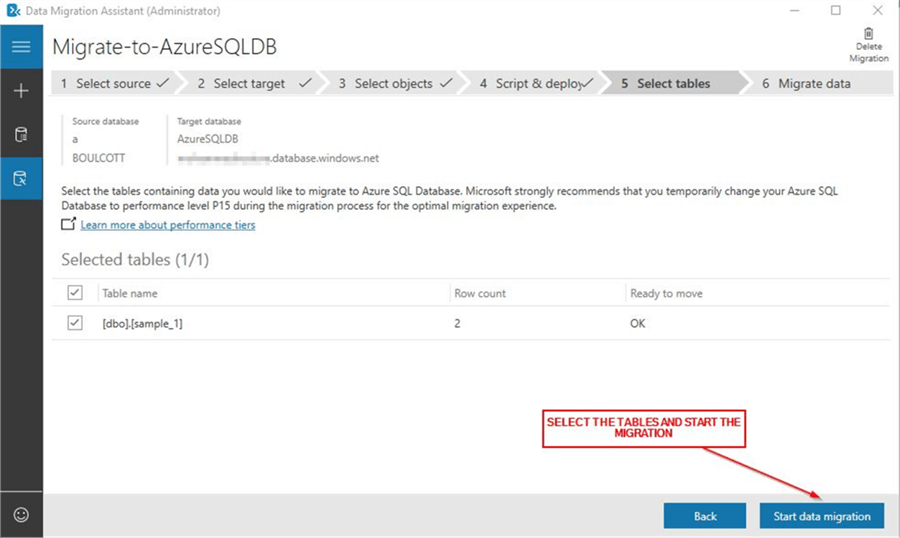Click the Selected tables (1/1) heading
The image size is (900, 538).
pos(135,260)
